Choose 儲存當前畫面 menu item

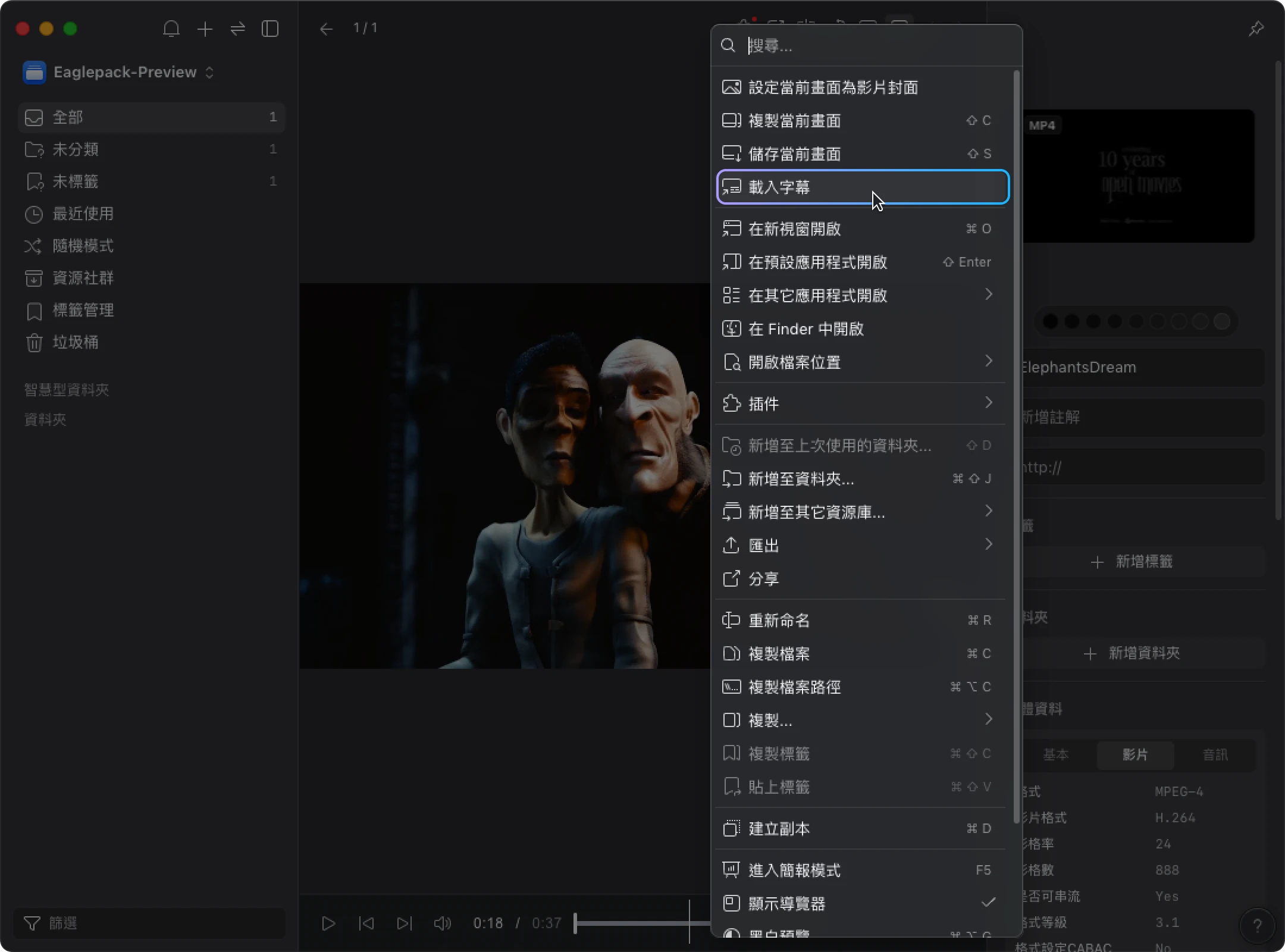tap(863, 154)
